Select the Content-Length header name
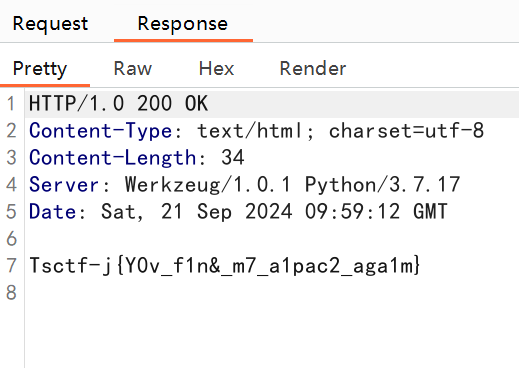Screen dimensions: 519x368 click(x=112, y=157)
